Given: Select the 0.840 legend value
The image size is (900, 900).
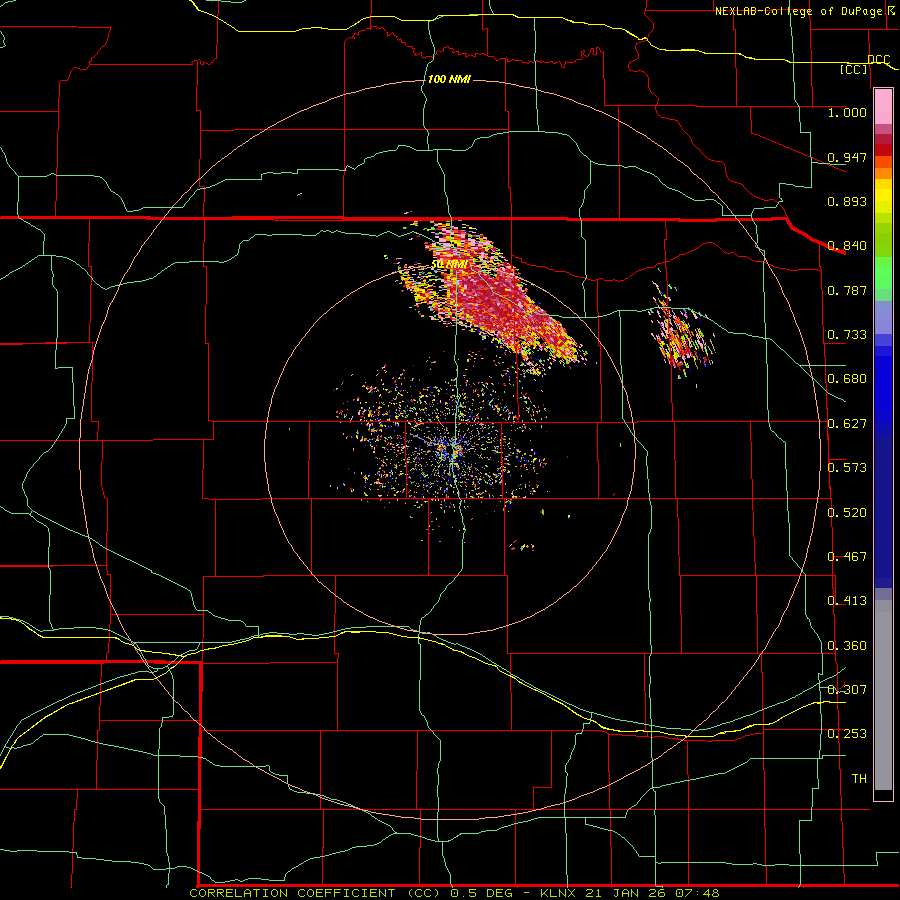Looking at the screenshot, I should (847, 246).
